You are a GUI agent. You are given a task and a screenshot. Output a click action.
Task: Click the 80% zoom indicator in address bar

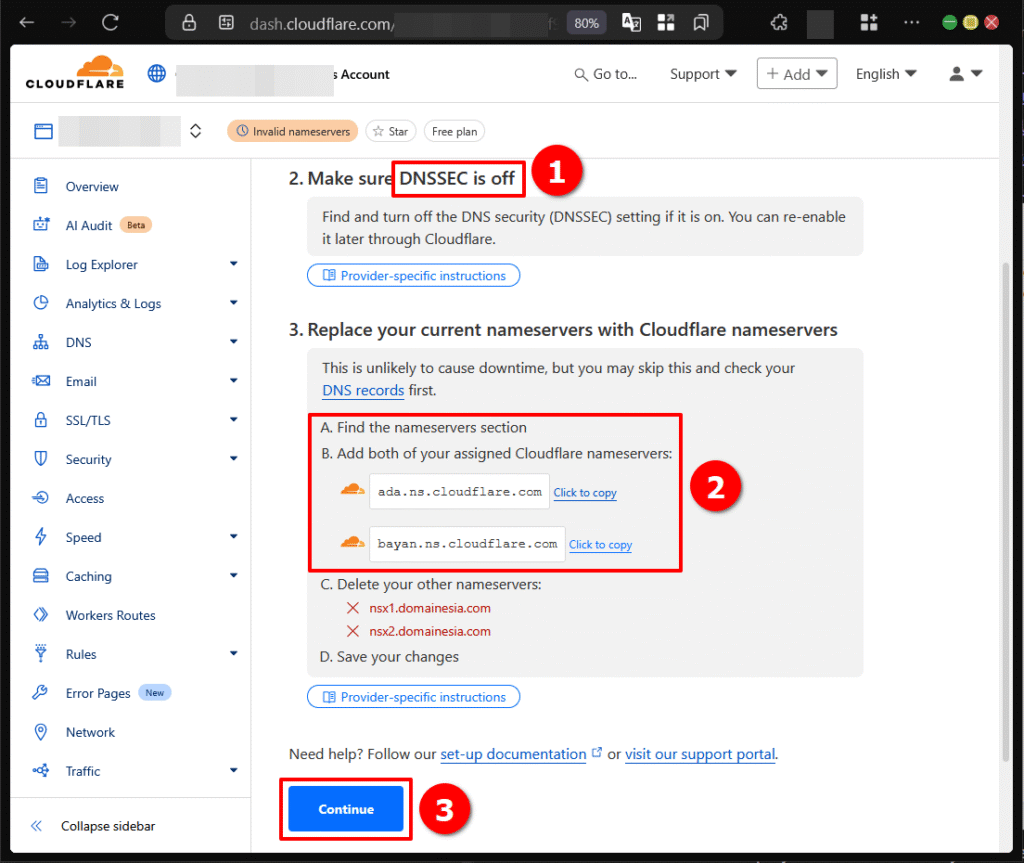coord(586,22)
